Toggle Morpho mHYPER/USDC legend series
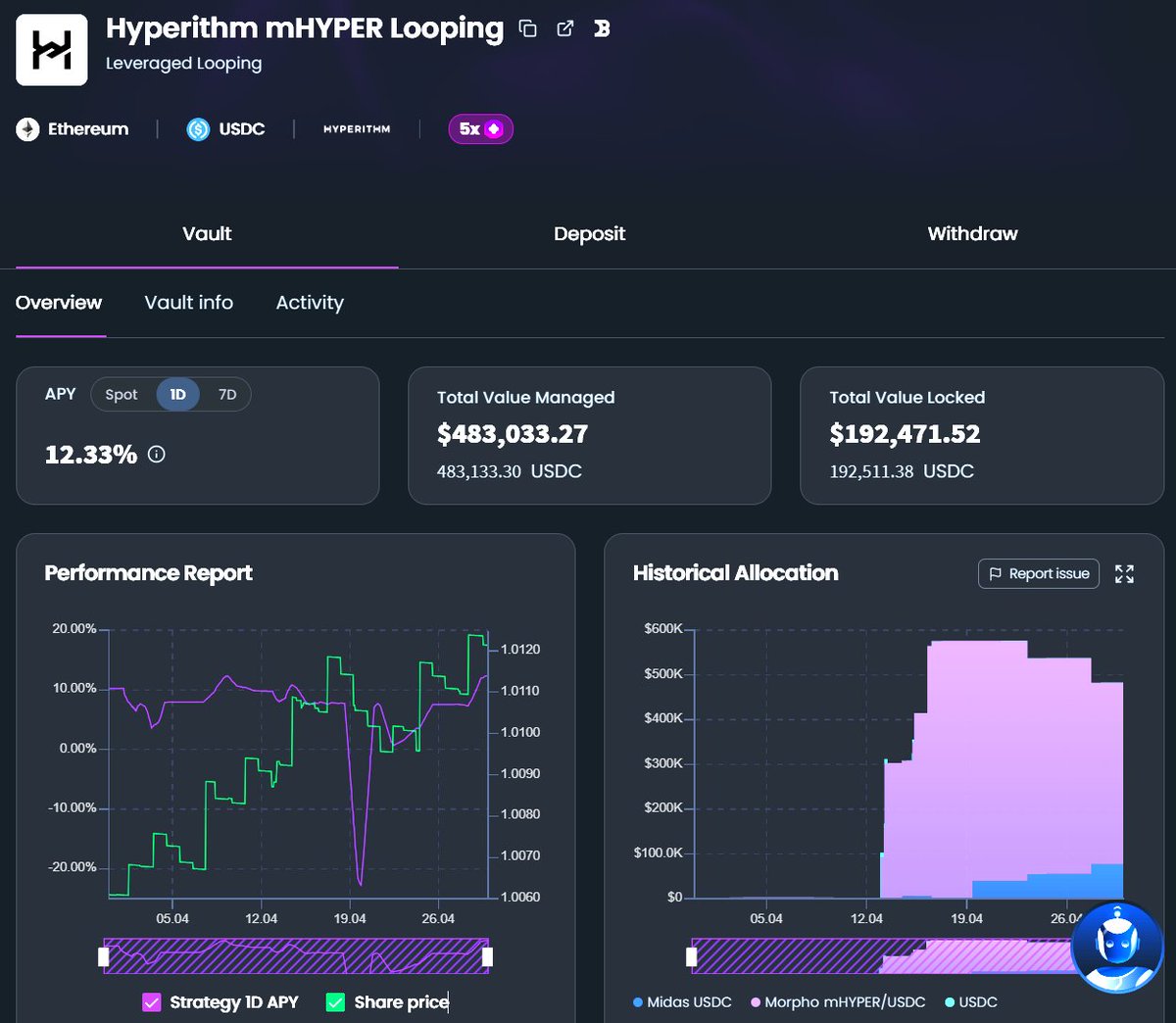This screenshot has height=1023, width=1176. pyautogui.click(x=838, y=1002)
